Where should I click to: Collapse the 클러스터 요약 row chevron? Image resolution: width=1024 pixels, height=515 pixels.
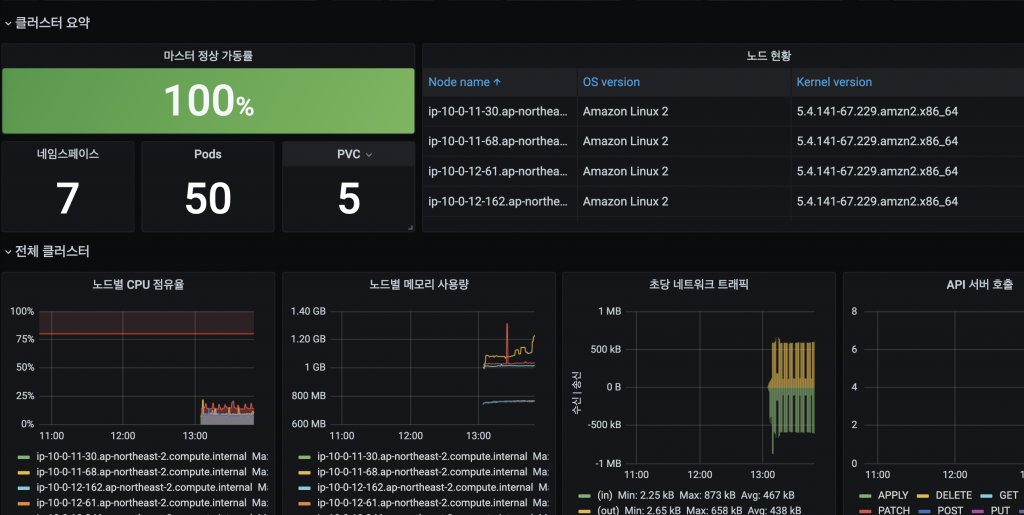click(8, 22)
